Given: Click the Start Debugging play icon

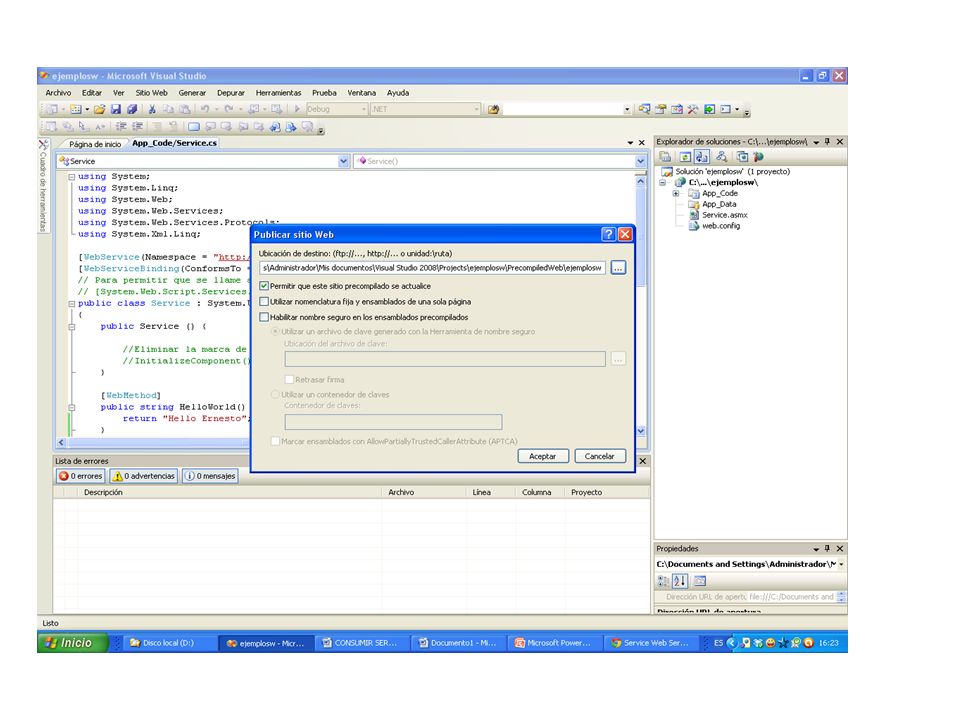Looking at the screenshot, I should point(297,109).
